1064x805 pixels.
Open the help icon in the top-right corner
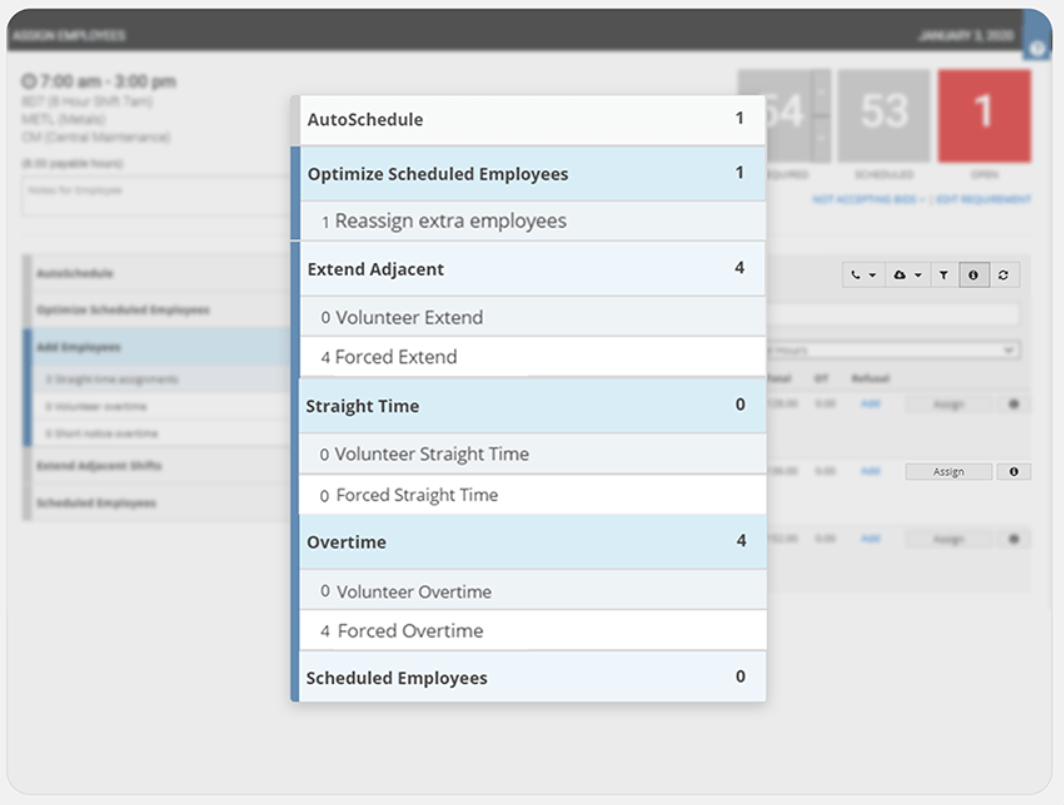[x=1035, y=47]
